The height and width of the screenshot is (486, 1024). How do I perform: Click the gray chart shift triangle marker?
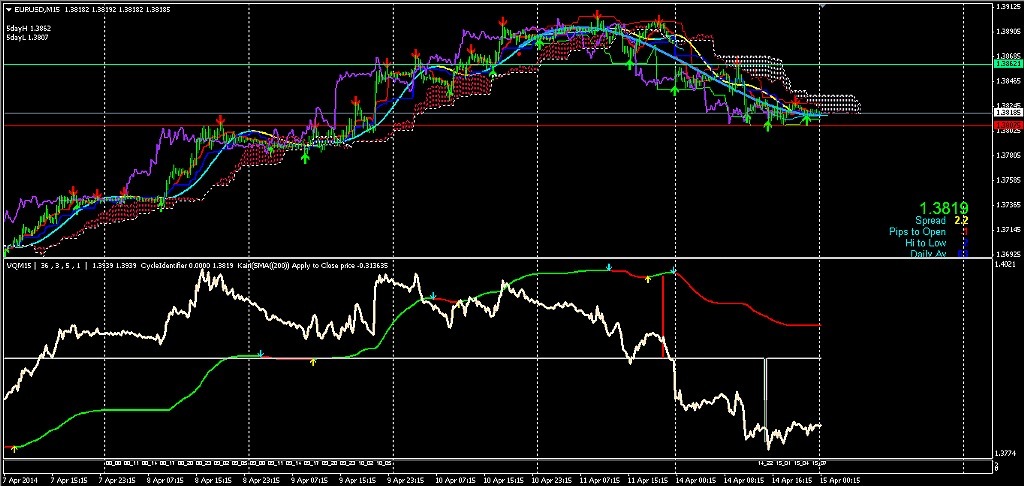(x=823, y=5)
